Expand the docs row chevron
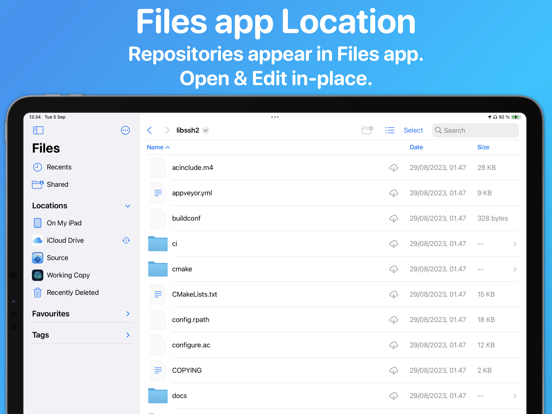552x414 pixels. pos(515,396)
